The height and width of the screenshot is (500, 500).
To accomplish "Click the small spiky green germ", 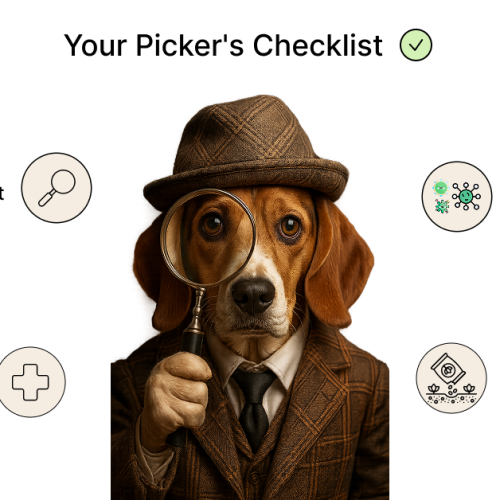I will pos(442,206).
